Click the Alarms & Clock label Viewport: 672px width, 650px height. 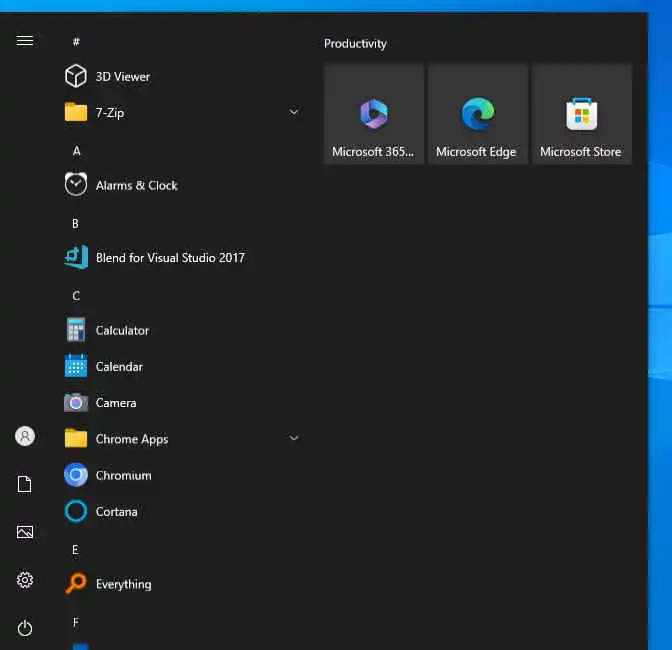click(x=137, y=186)
